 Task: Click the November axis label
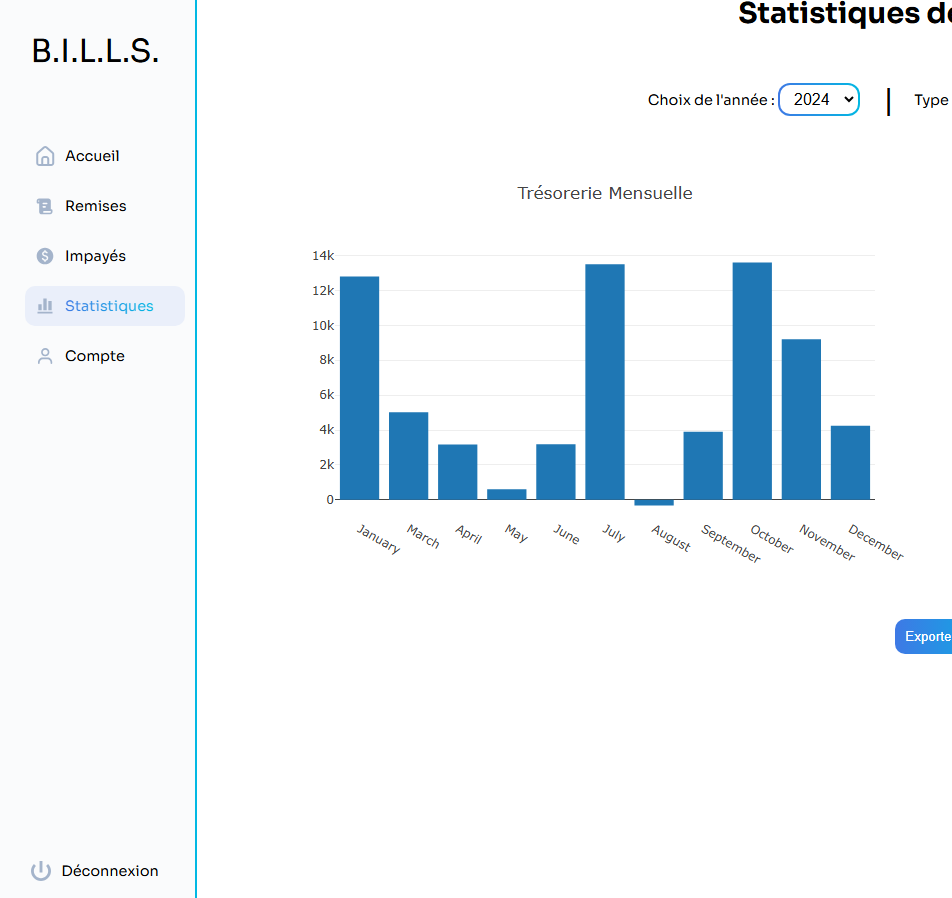(827, 542)
